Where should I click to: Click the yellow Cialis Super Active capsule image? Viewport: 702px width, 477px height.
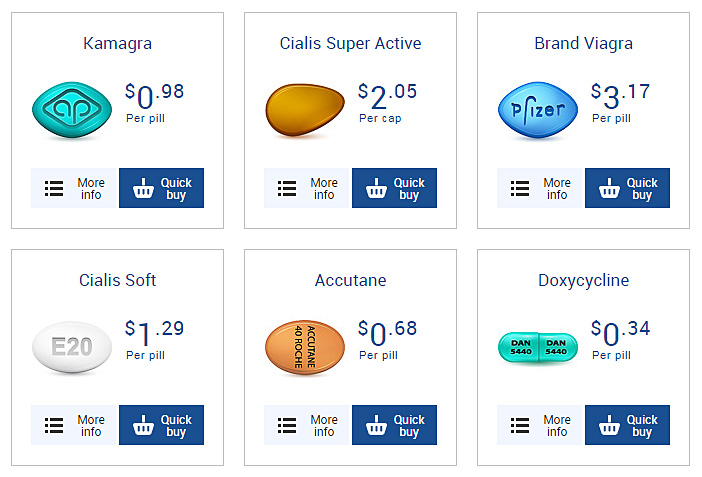tap(305, 110)
